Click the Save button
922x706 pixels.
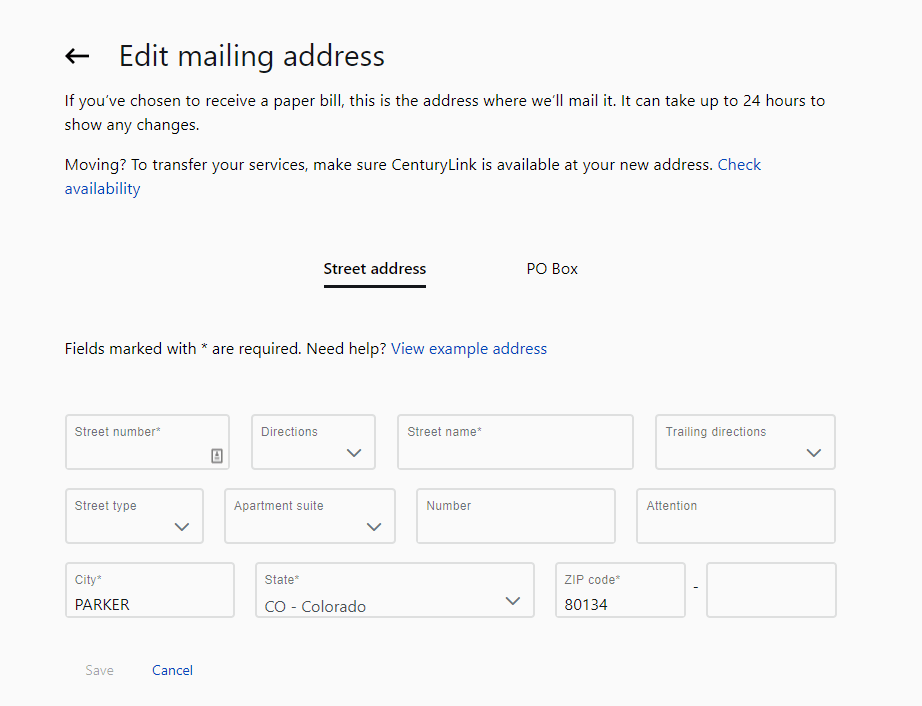pyautogui.click(x=99, y=671)
